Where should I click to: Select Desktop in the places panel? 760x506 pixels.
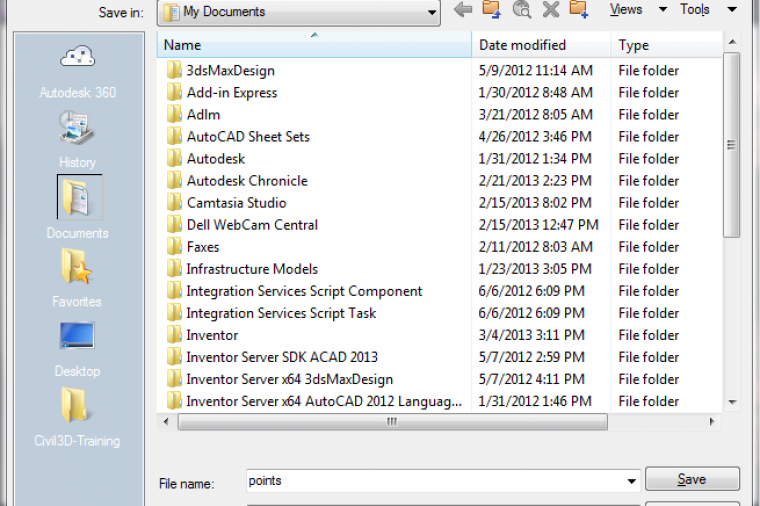(77, 347)
